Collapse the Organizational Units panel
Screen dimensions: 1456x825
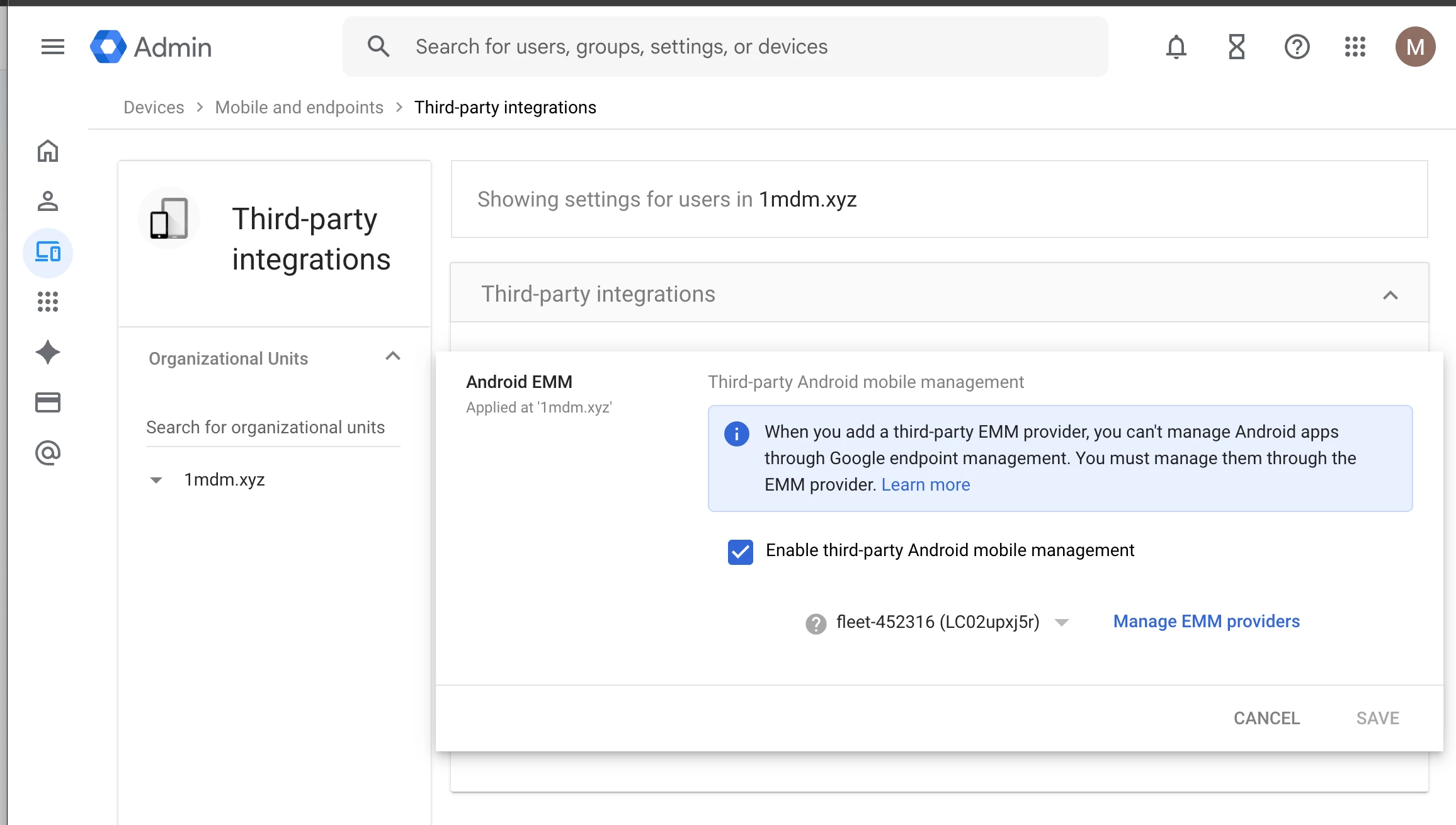click(x=393, y=356)
